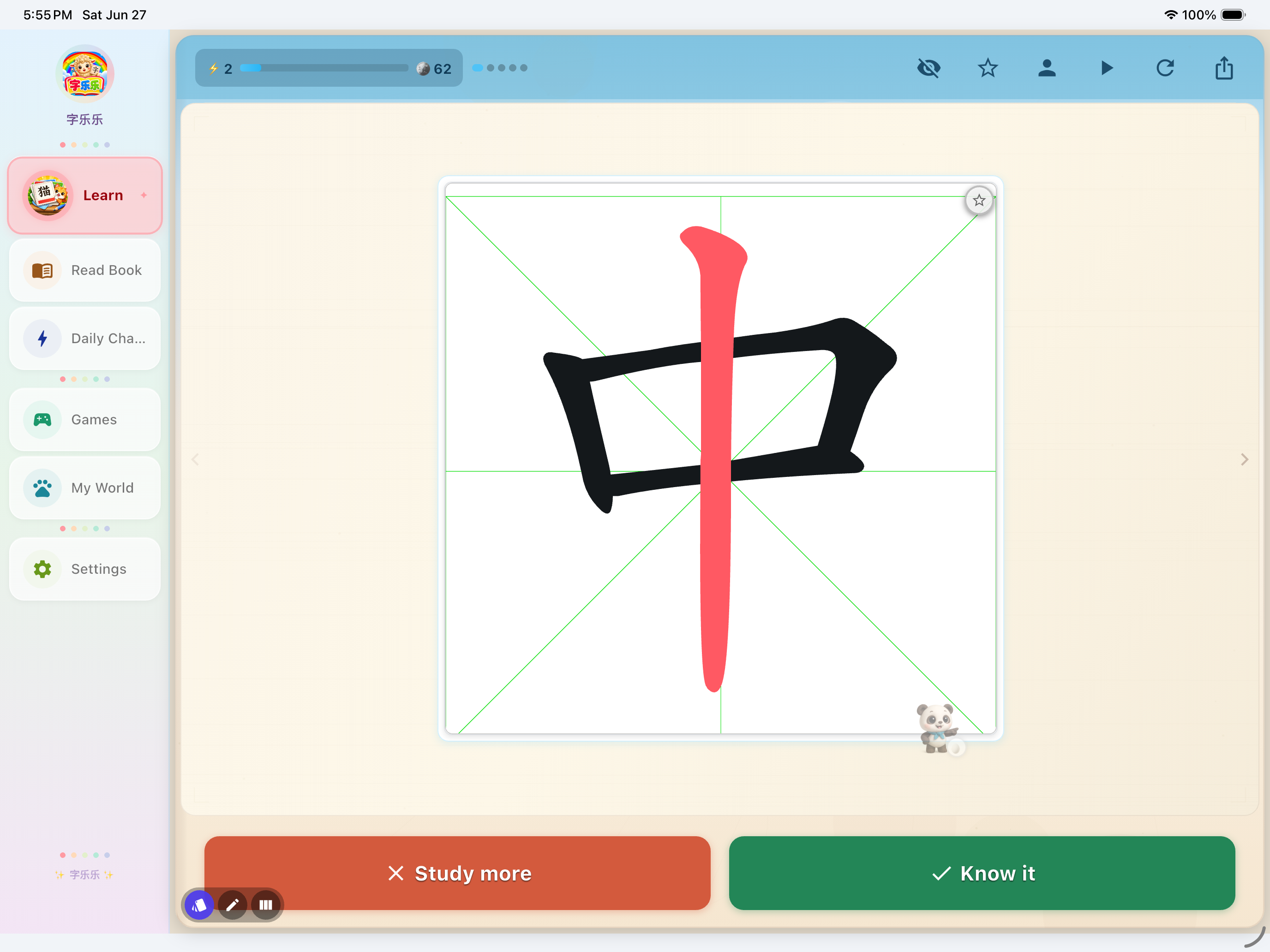1270x952 pixels.
Task: Tap the Study more button
Action: [457, 873]
